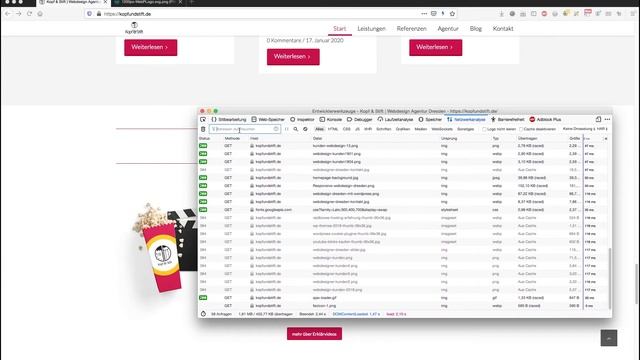Open request blocking icon
The height and width of the screenshot is (360, 640).
pyautogui.click(x=305, y=129)
